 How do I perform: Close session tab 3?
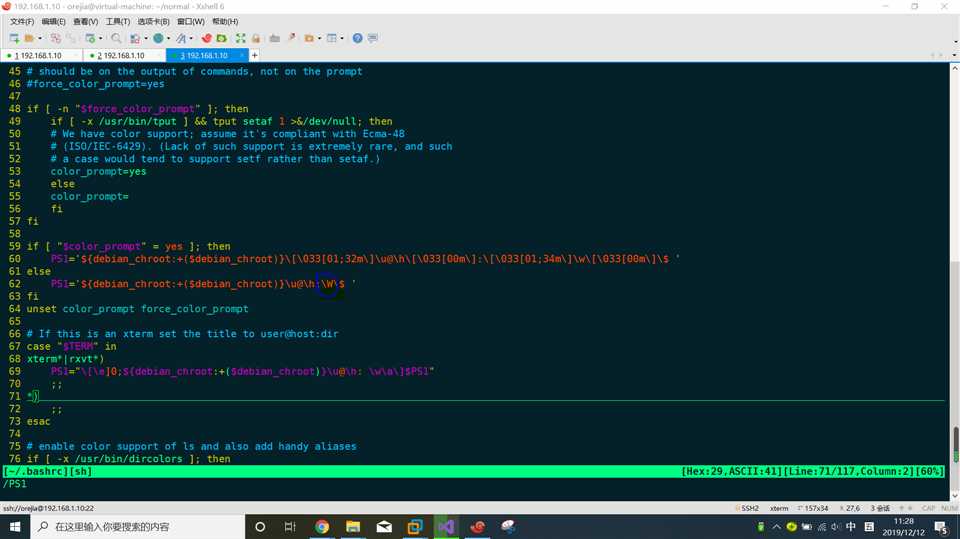242,55
